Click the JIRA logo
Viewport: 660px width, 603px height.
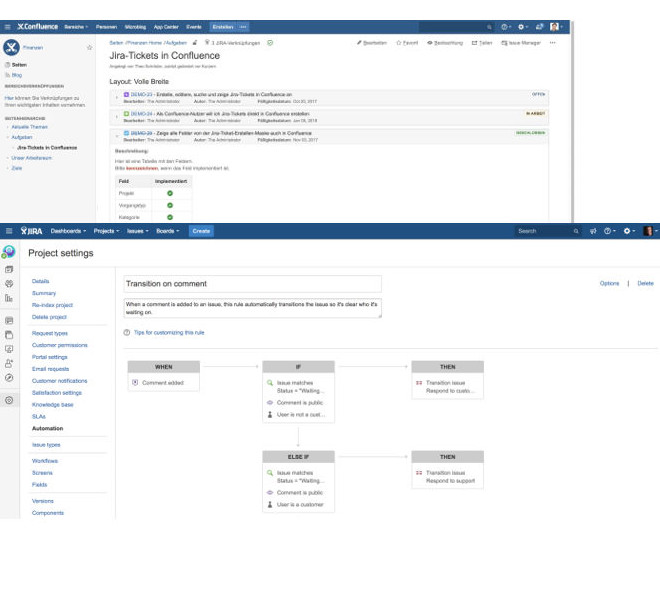click(x=32, y=231)
